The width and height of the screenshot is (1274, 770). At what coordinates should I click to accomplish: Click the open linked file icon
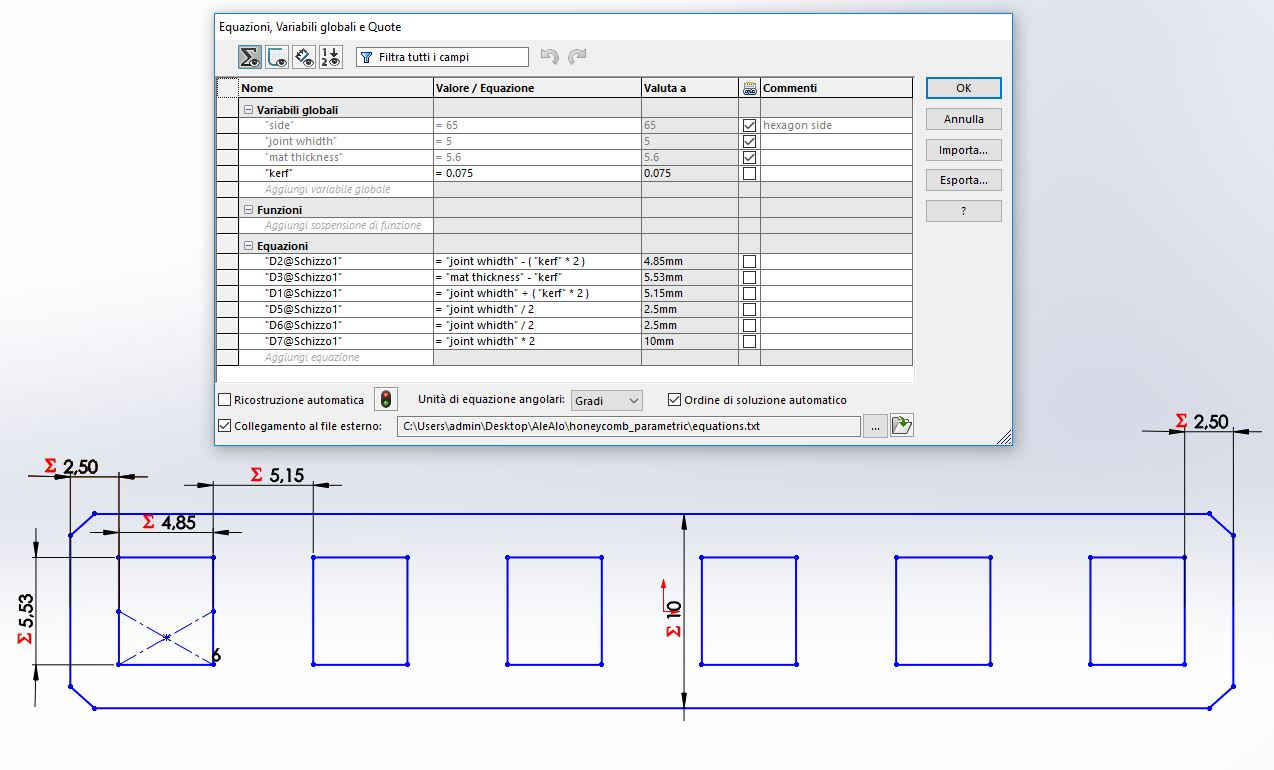pos(902,426)
